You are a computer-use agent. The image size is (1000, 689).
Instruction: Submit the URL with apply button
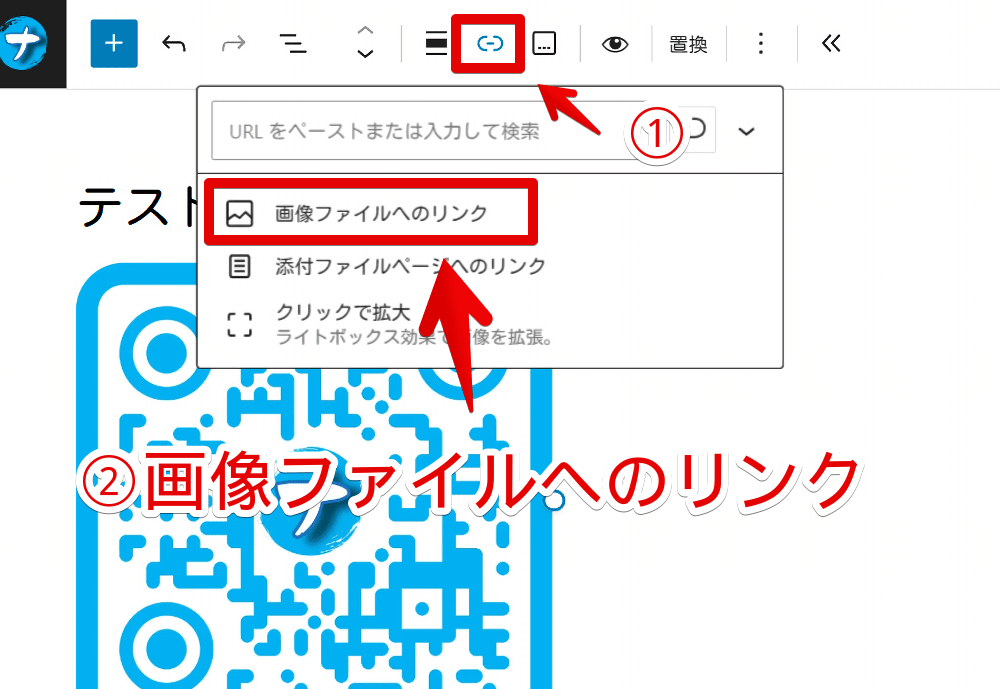697,130
